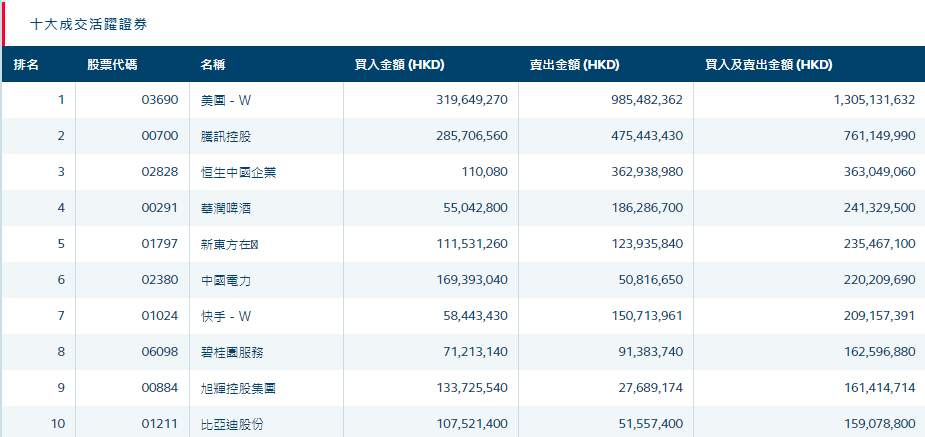The height and width of the screenshot is (437, 925).
Task: Select sell amount 150,713,961
Action: pos(647,316)
